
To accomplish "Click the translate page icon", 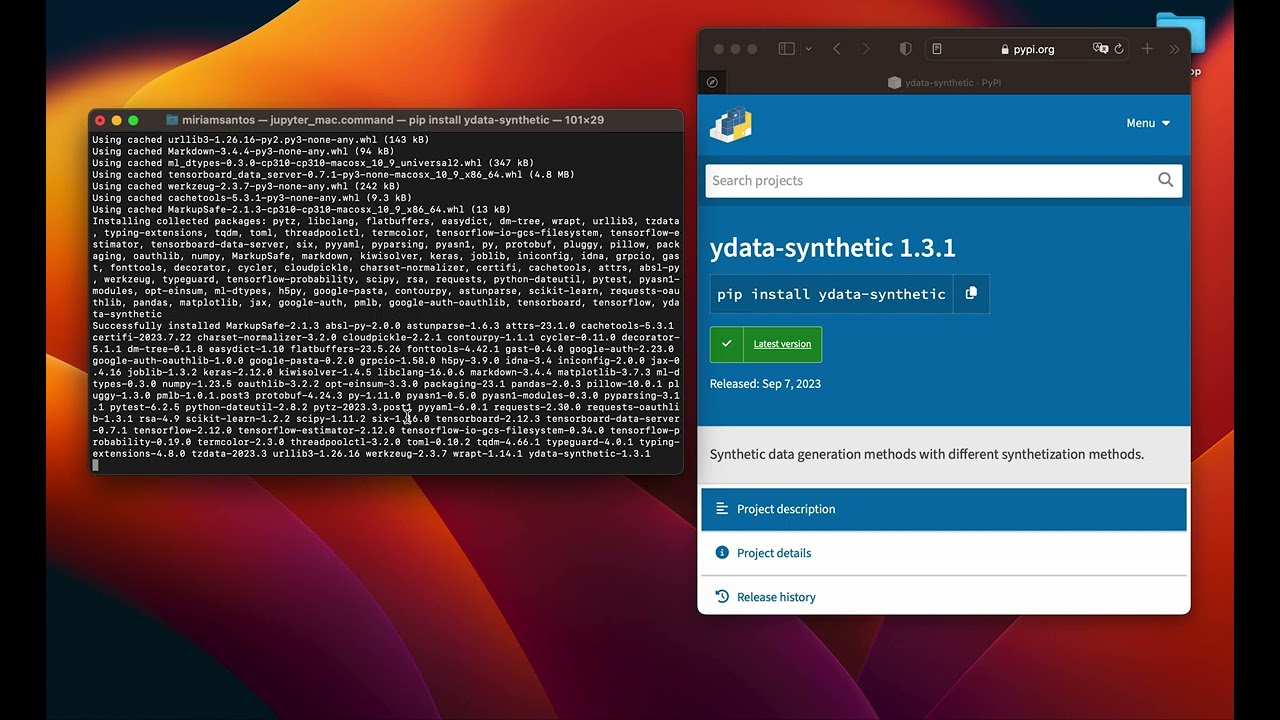I will coord(1100,49).
